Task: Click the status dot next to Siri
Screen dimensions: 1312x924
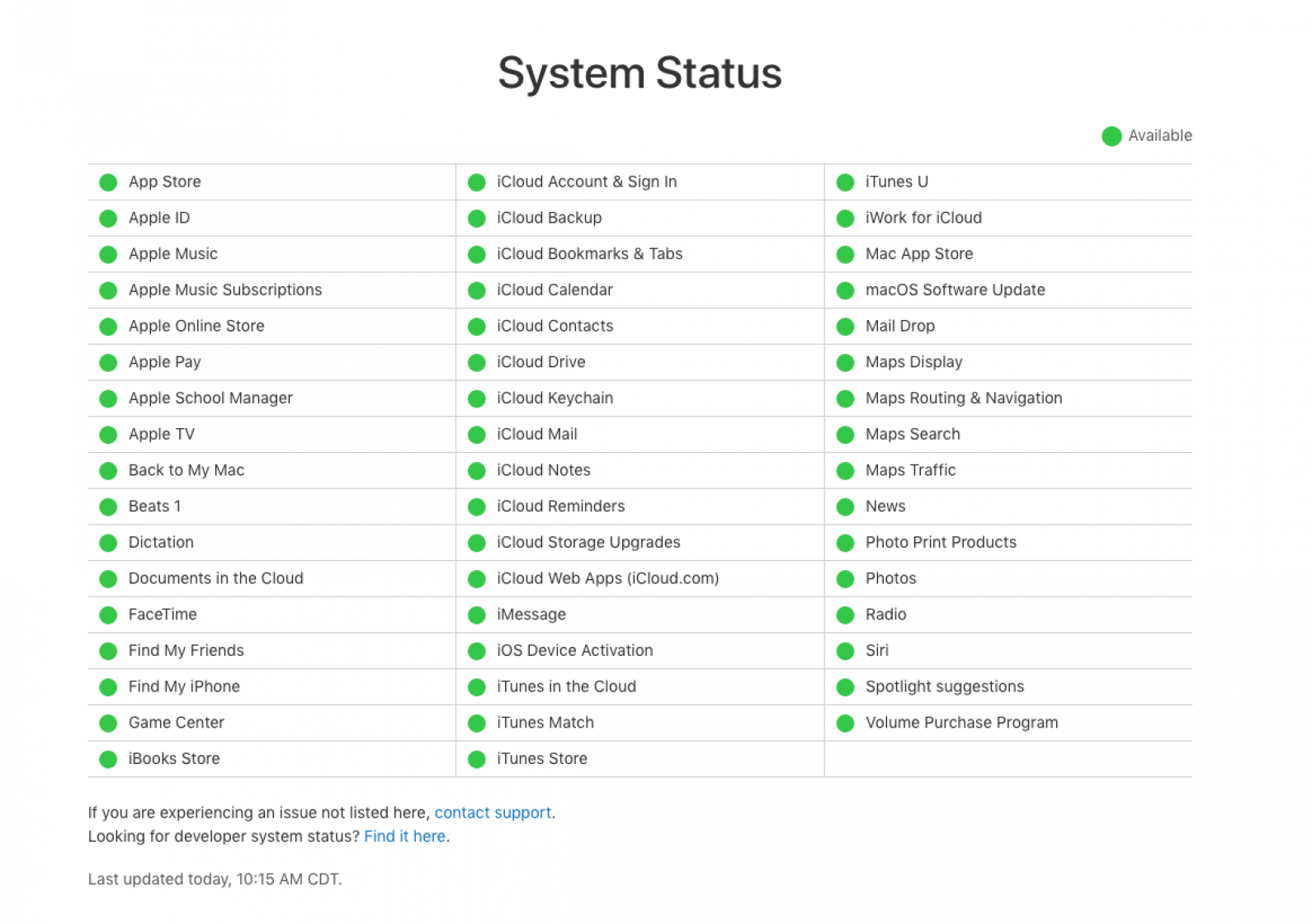Action: pos(845,651)
